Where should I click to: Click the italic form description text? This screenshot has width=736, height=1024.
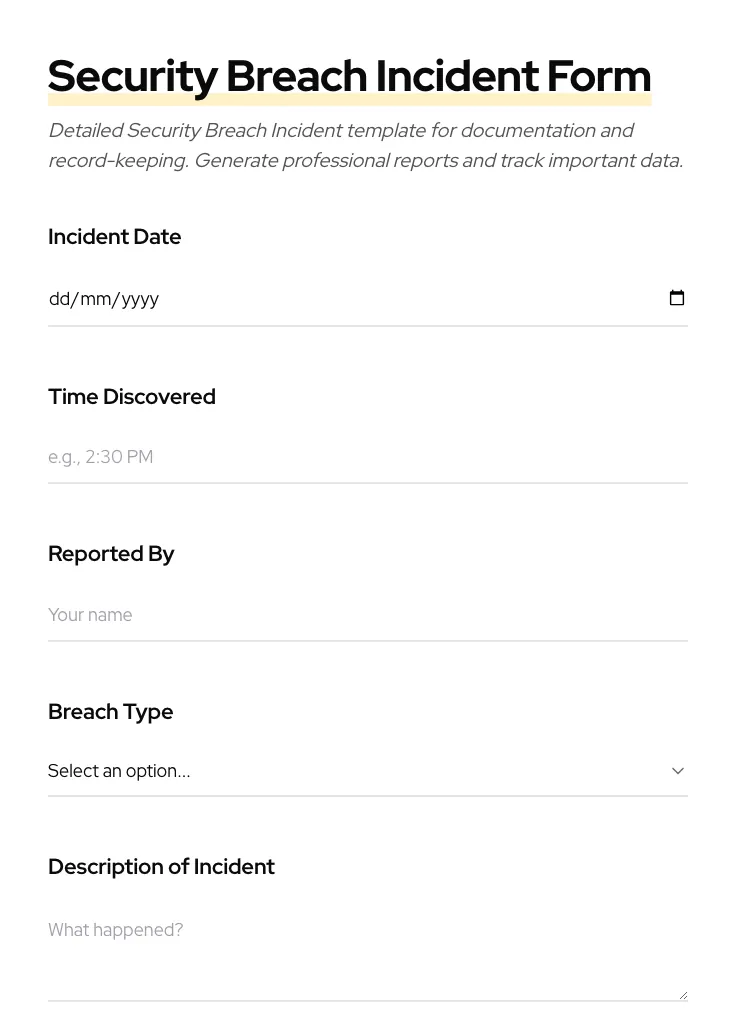(x=365, y=145)
